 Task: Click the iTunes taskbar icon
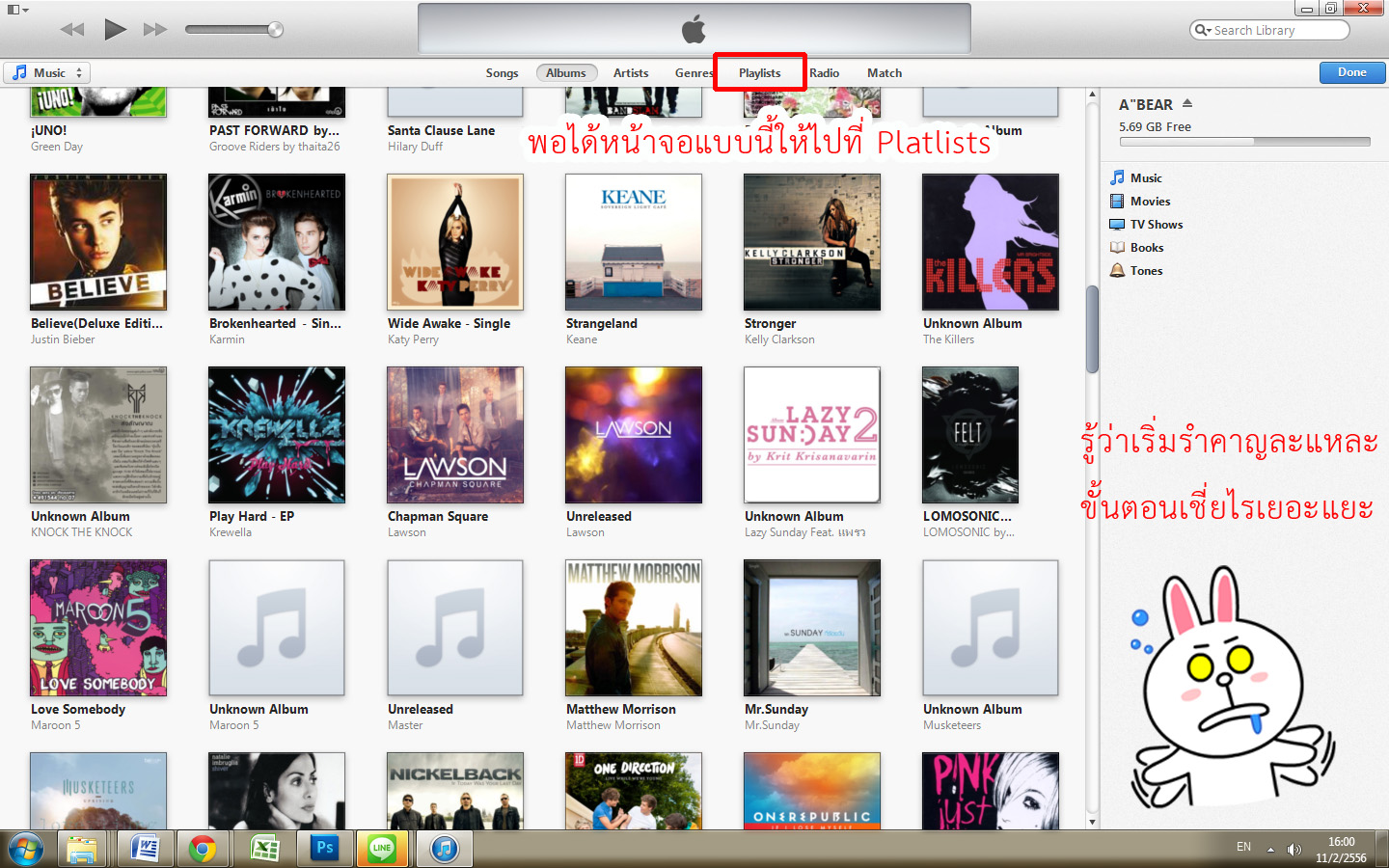(444, 849)
